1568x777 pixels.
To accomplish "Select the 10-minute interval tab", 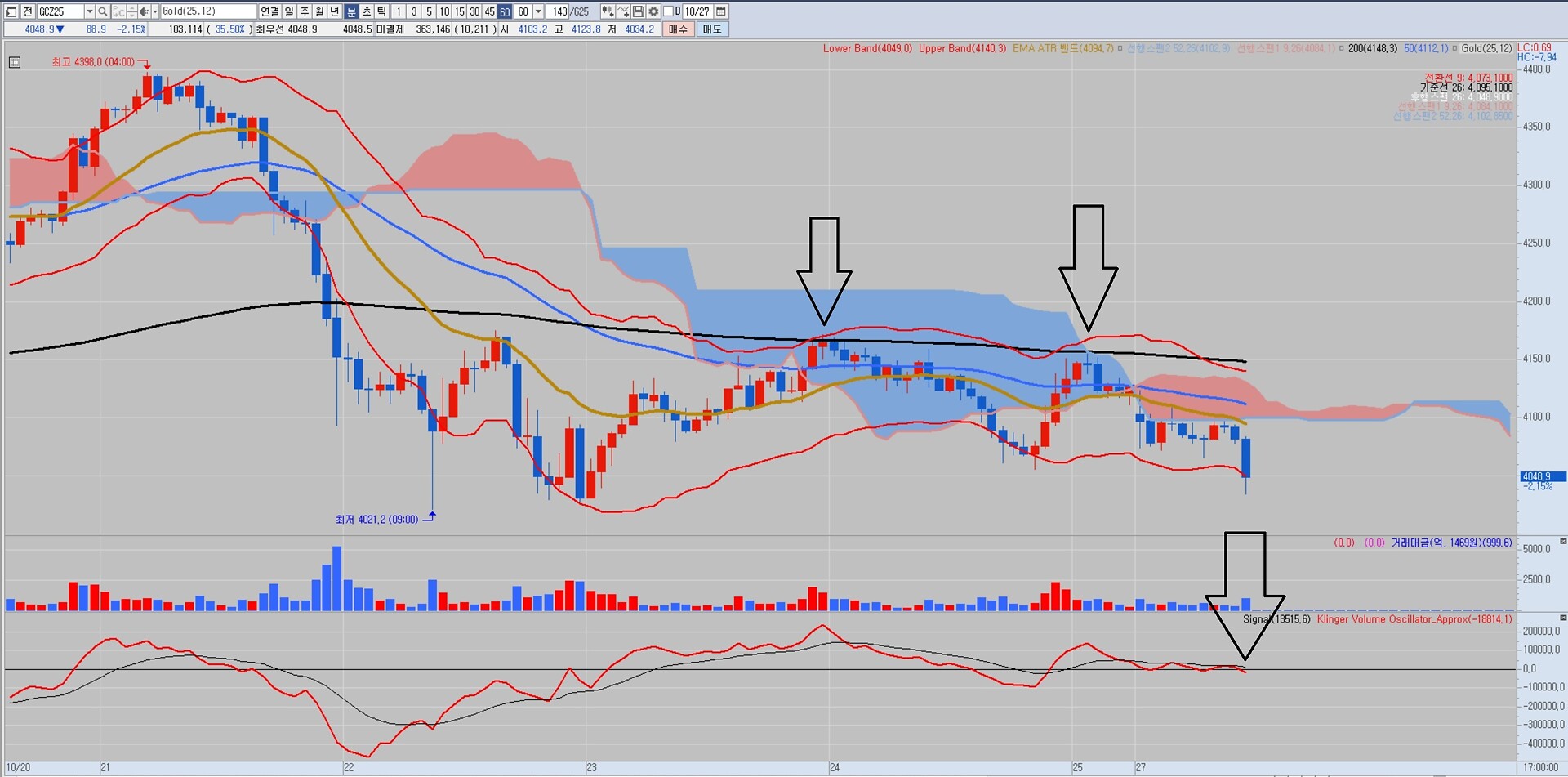I will click(444, 11).
